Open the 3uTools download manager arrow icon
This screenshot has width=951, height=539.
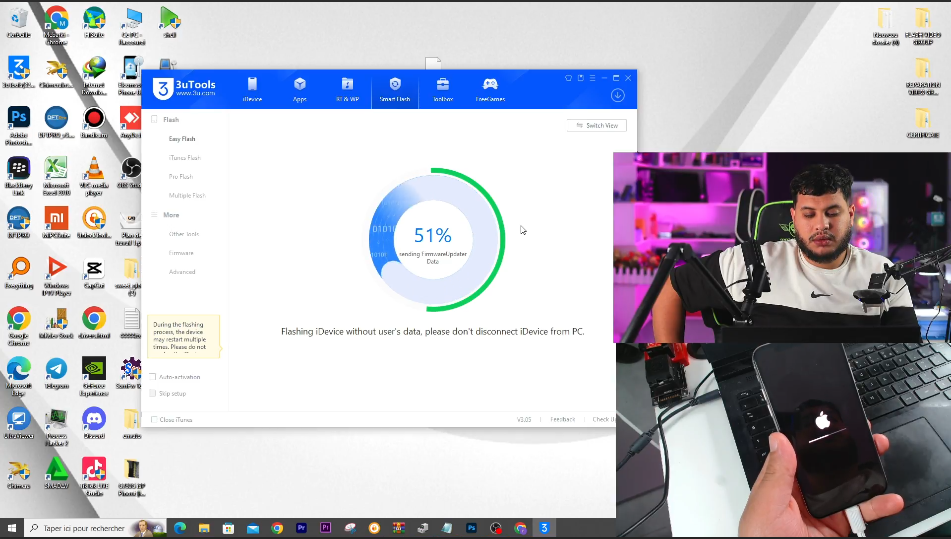click(x=617, y=95)
